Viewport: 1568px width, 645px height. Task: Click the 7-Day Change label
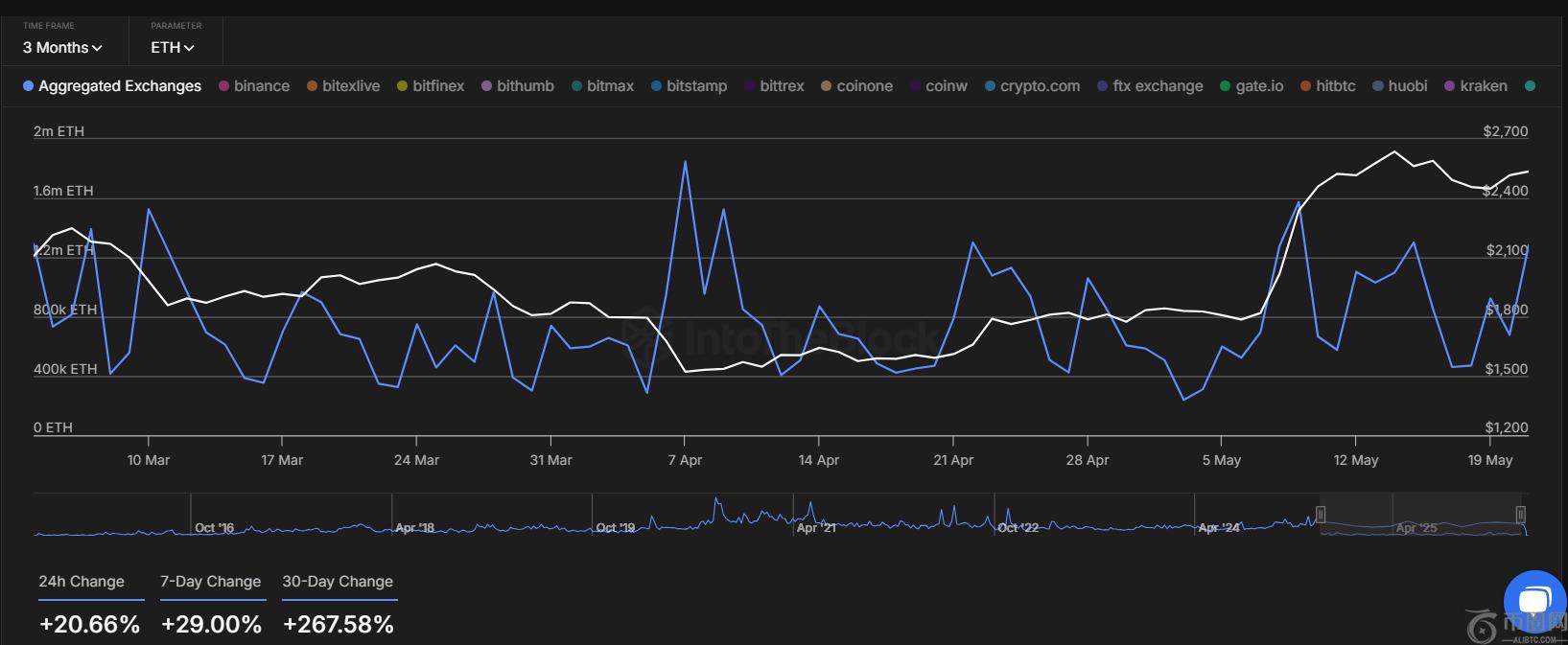pos(210,582)
